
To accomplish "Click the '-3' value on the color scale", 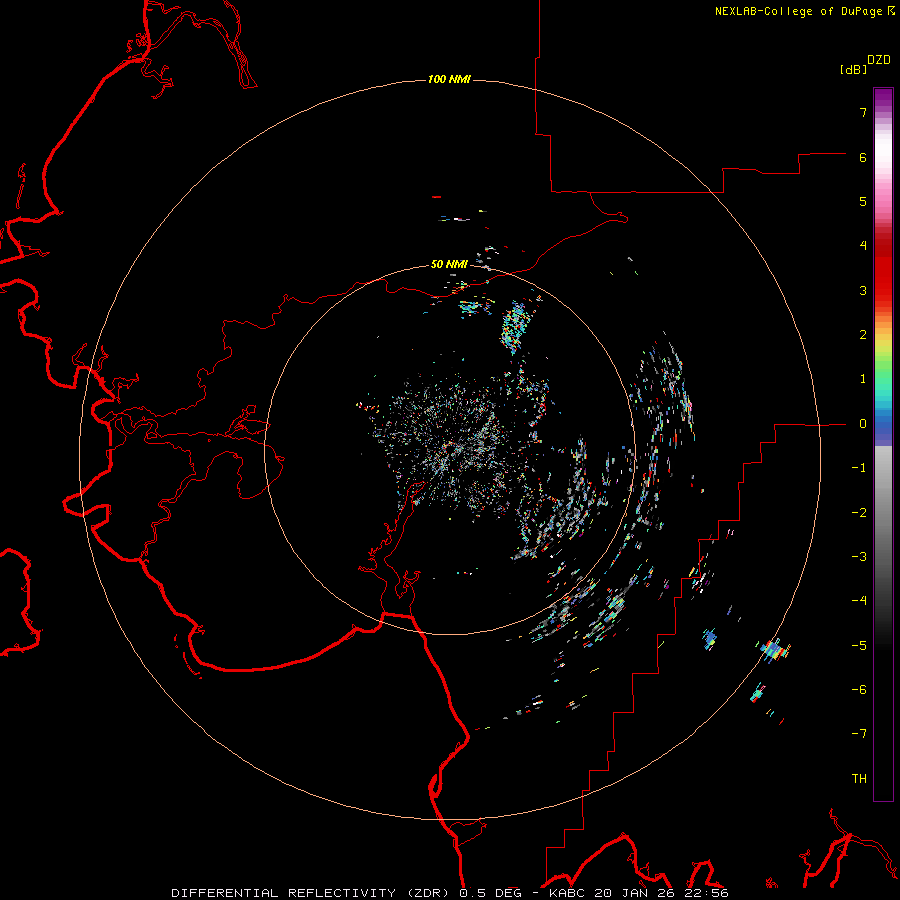I will click(x=859, y=557).
